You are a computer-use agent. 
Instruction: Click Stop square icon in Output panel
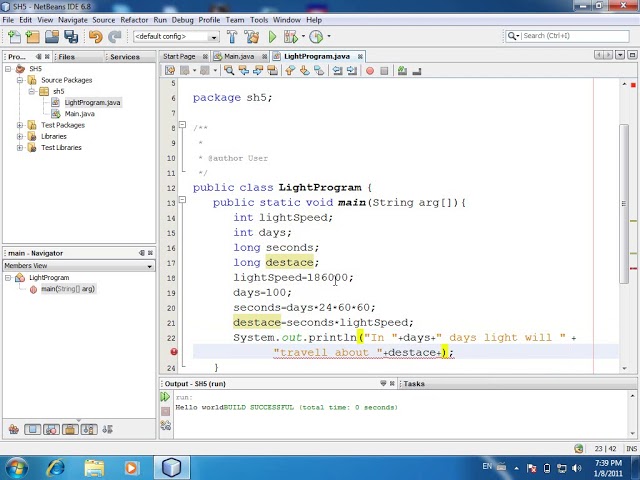coord(165,411)
